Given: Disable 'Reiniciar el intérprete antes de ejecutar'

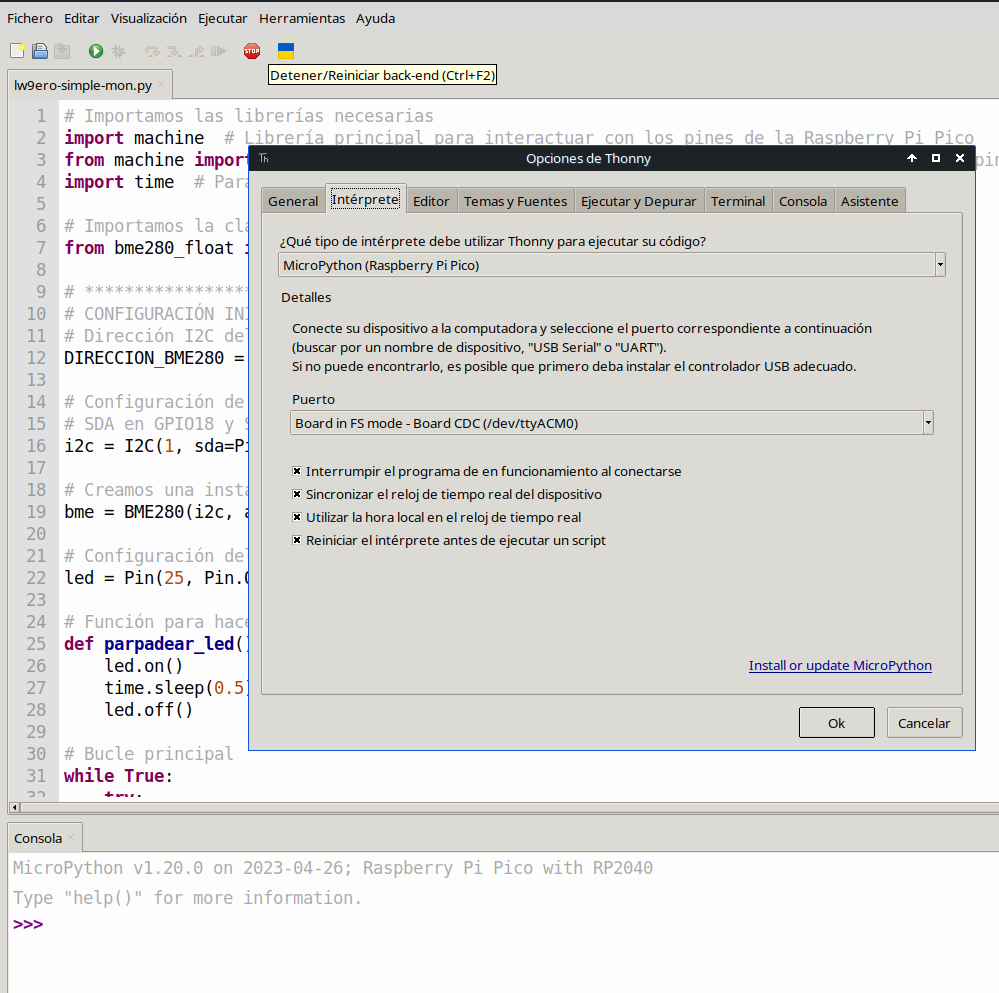Looking at the screenshot, I should 297,540.
